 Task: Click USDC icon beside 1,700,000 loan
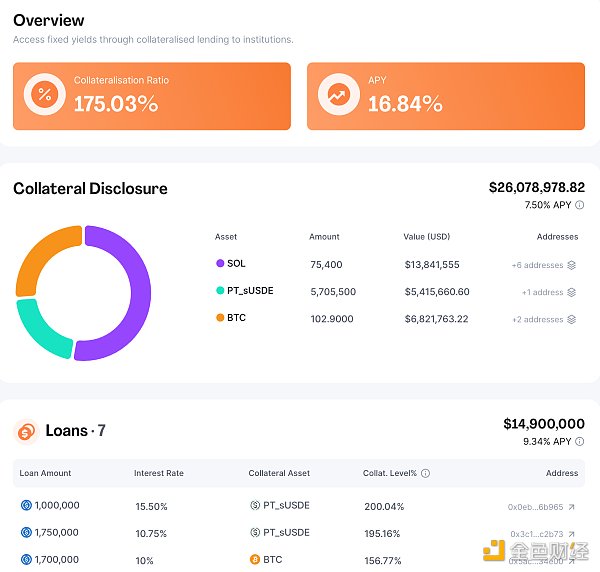(x=26, y=560)
